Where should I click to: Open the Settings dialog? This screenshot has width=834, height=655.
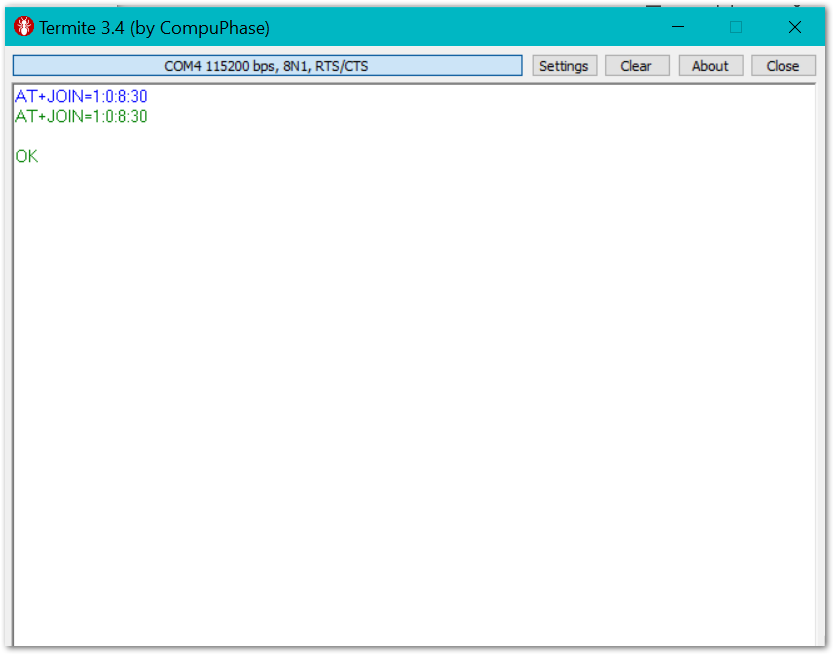(564, 66)
